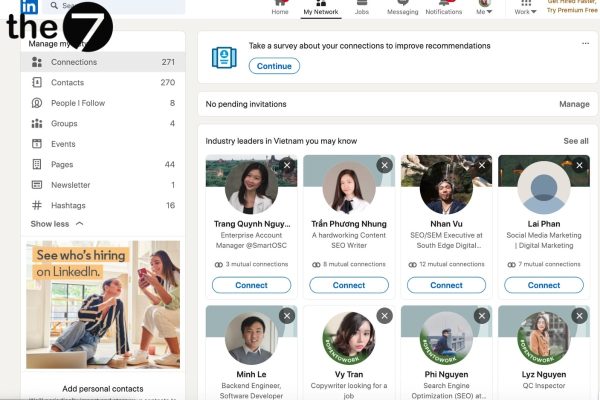600x400 pixels.
Task: Click the Vy Tran name link
Action: click(349, 374)
